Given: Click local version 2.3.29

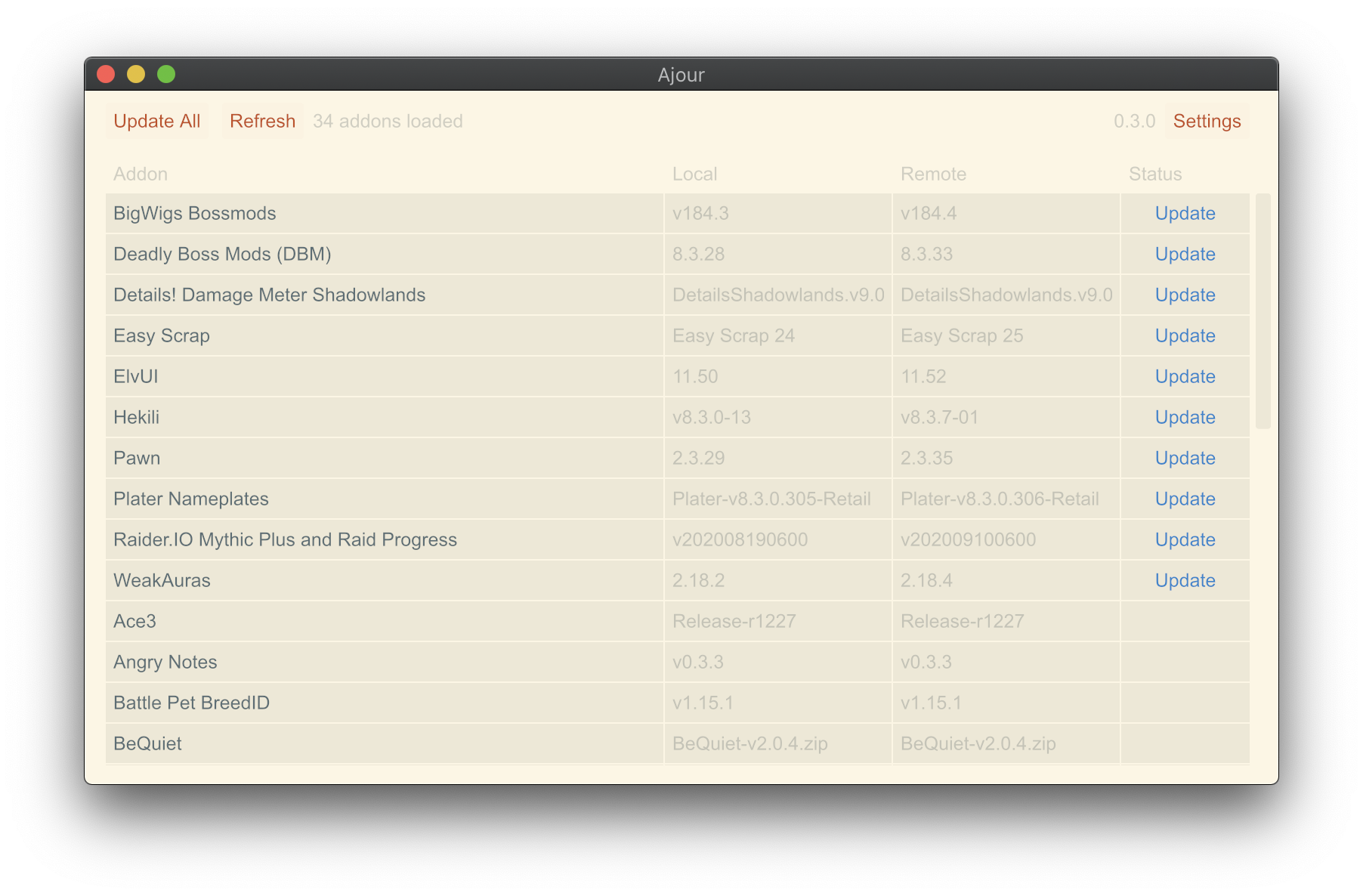Looking at the screenshot, I should pyautogui.click(x=698, y=458).
